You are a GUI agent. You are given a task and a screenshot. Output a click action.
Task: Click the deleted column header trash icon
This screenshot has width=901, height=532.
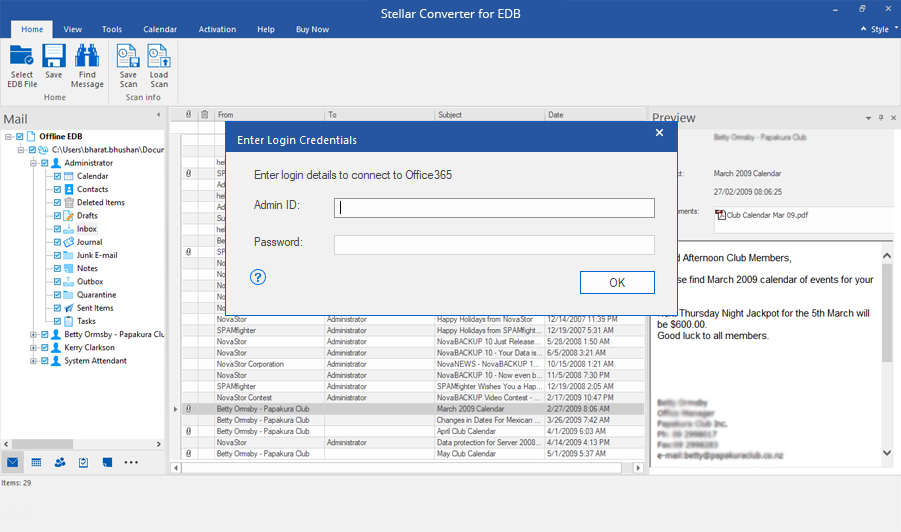coord(205,114)
